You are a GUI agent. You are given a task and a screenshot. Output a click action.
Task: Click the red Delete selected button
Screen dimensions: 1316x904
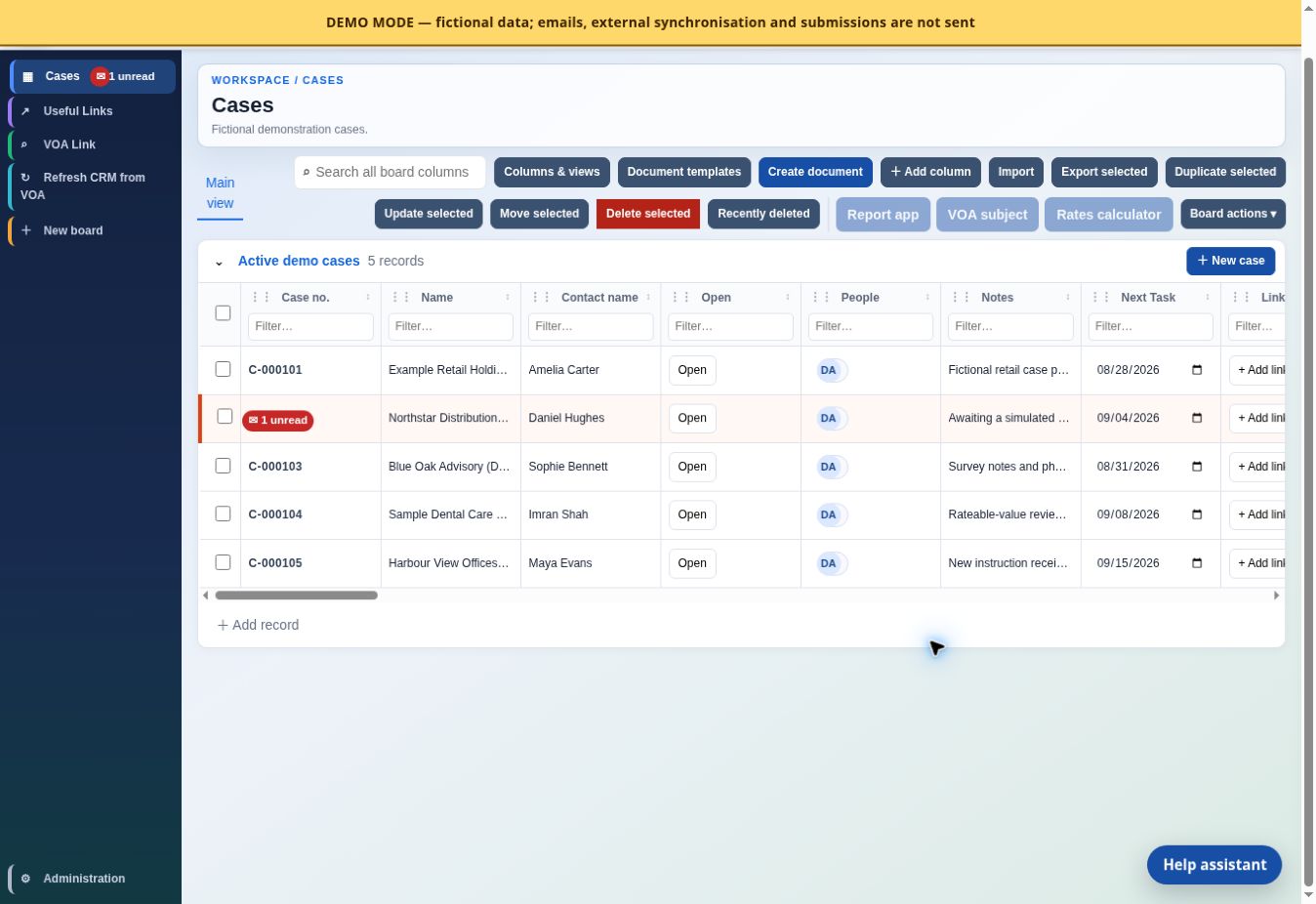click(x=648, y=214)
